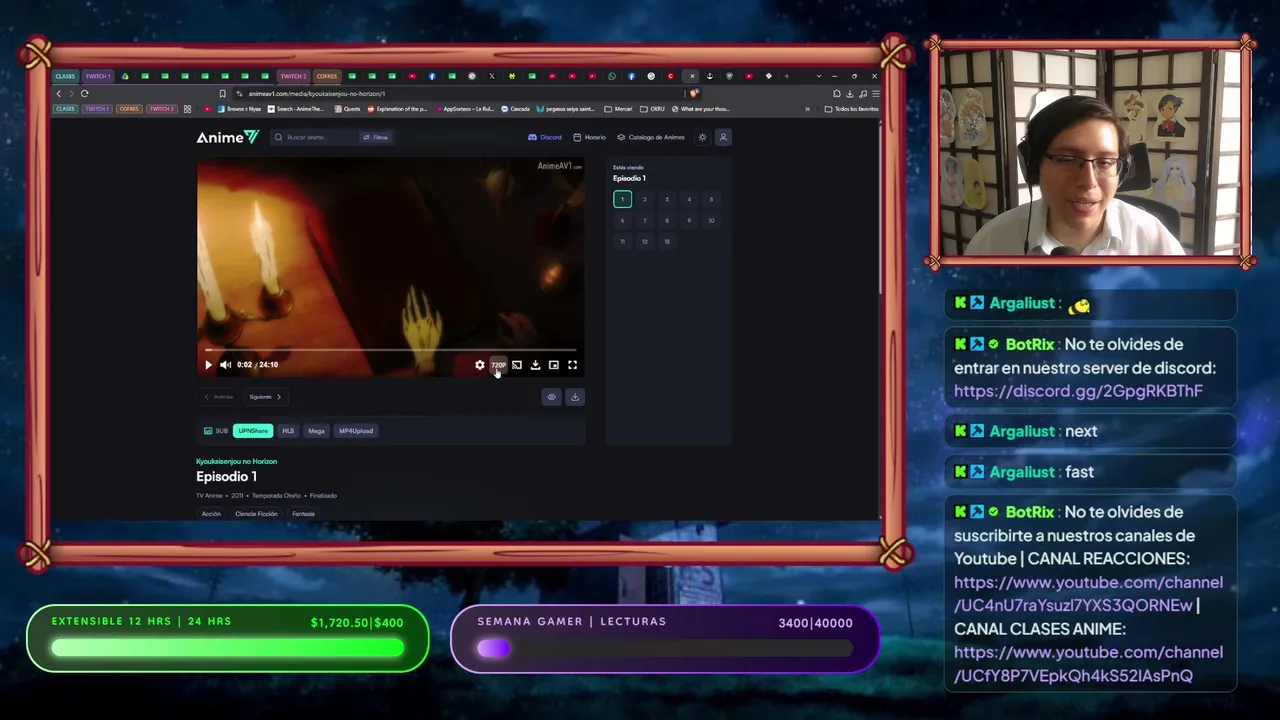This screenshot has width=1280, height=720.
Task: Open video player settings gear
Action: [x=480, y=365]
